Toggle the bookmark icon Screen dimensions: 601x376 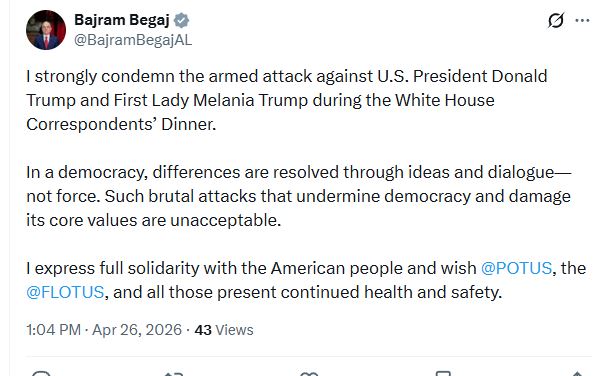pos(443,373)
